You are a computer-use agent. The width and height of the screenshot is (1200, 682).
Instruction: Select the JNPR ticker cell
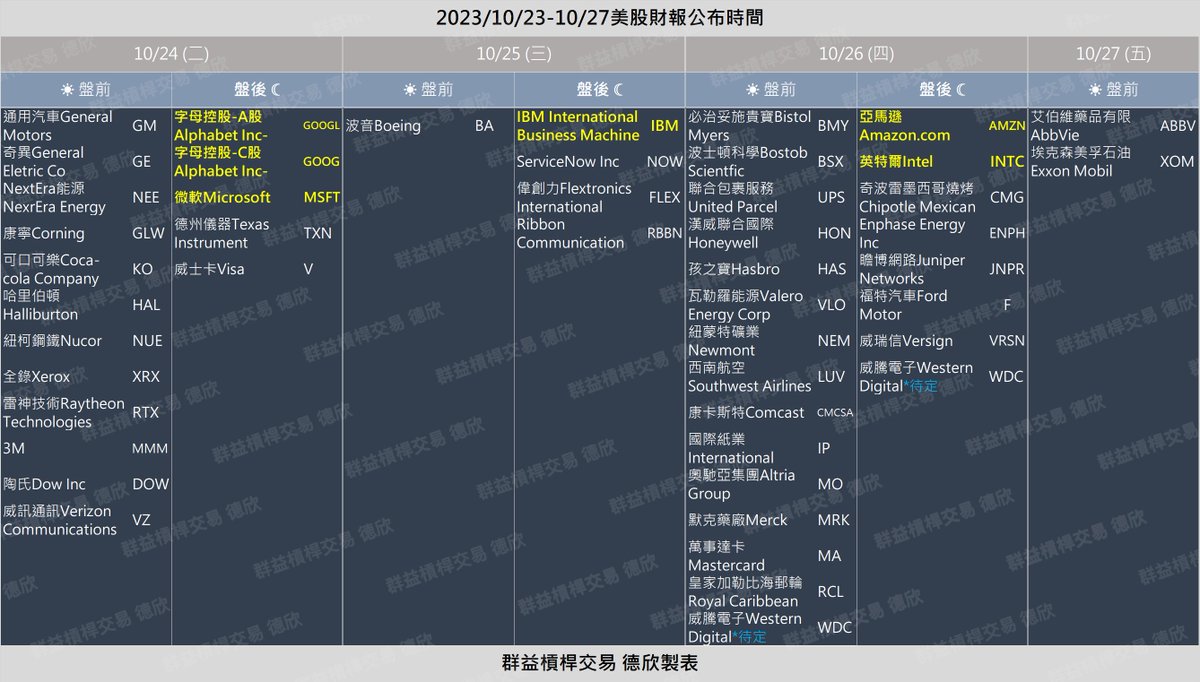1007,269
